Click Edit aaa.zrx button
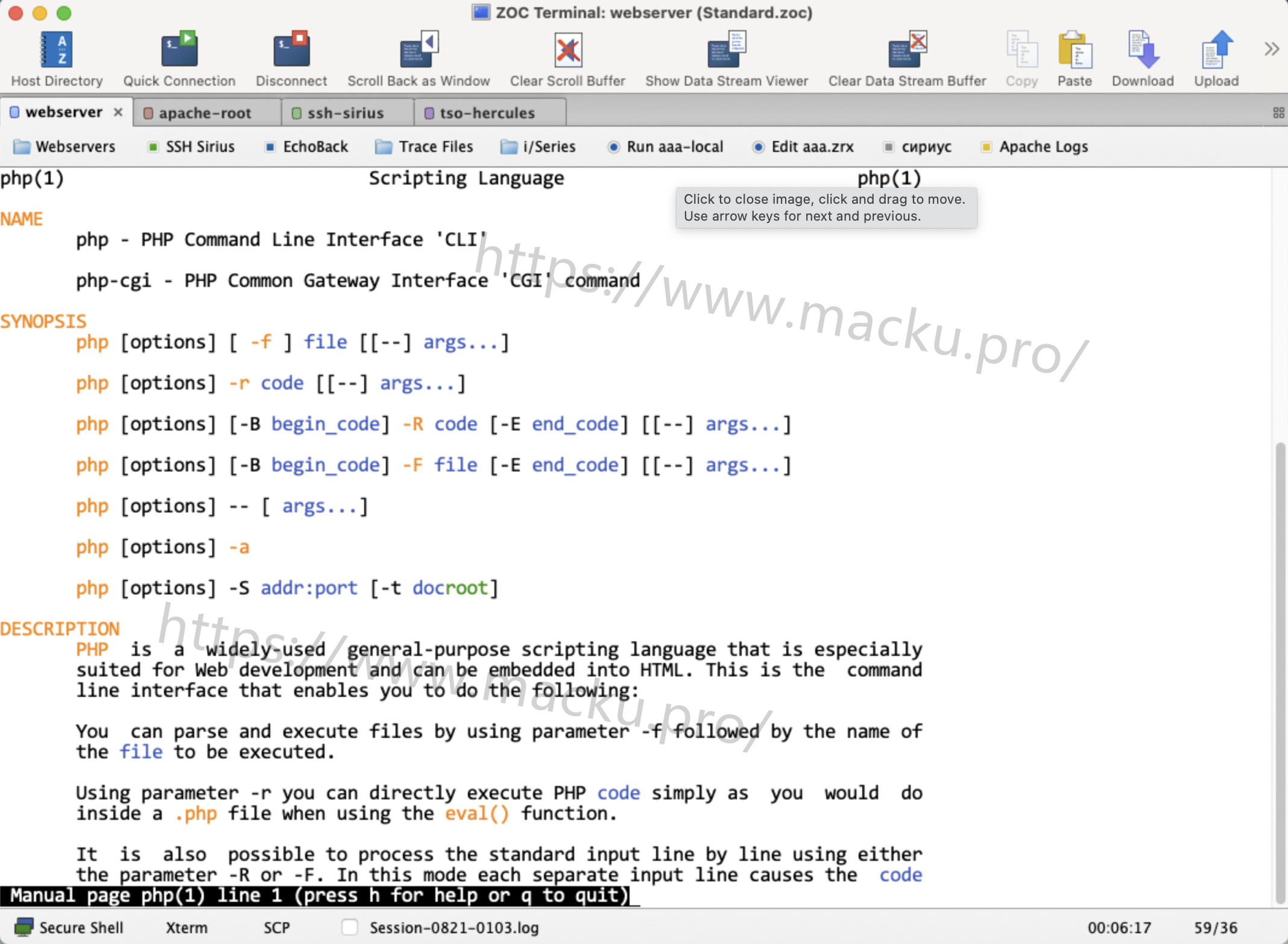The width and height of the screenshot is (1288, 944). tap(803, 146)
